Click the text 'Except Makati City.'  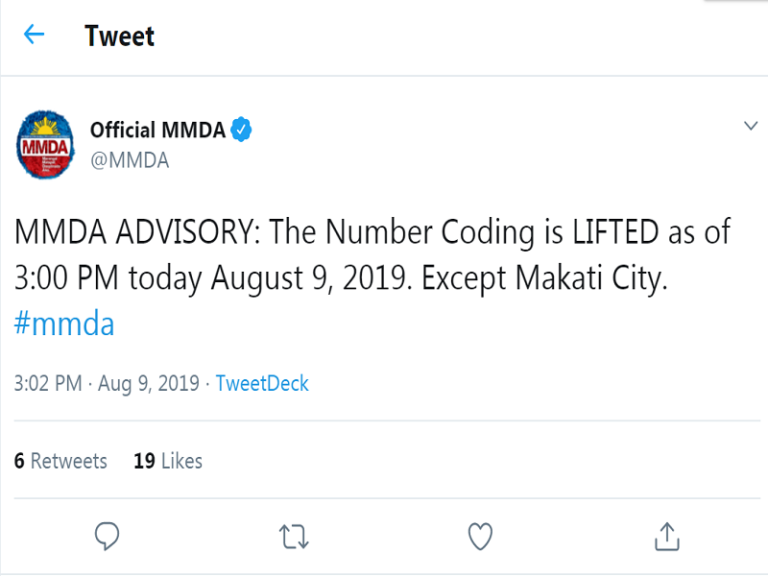pyautogui.click(x=545, y=278)
